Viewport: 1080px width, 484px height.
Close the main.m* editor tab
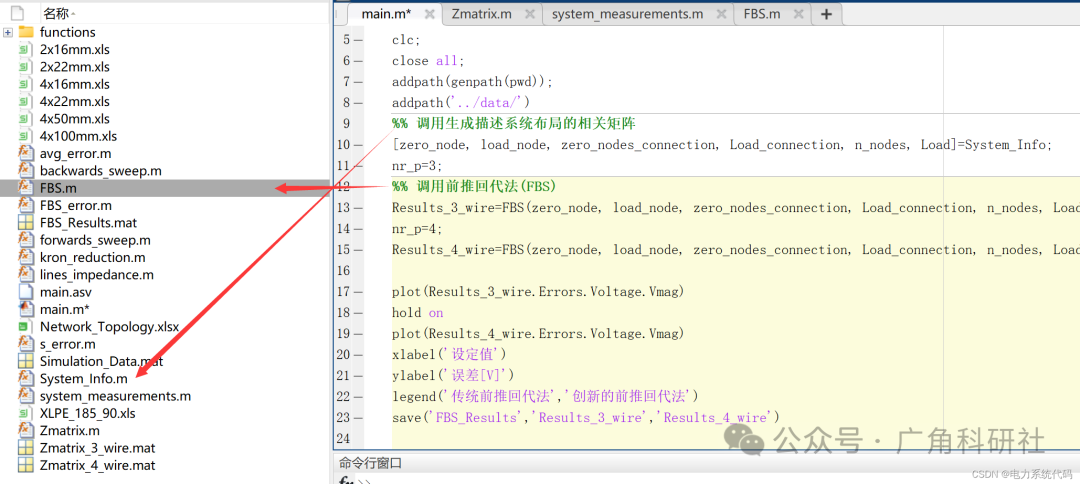click(429, 14)
